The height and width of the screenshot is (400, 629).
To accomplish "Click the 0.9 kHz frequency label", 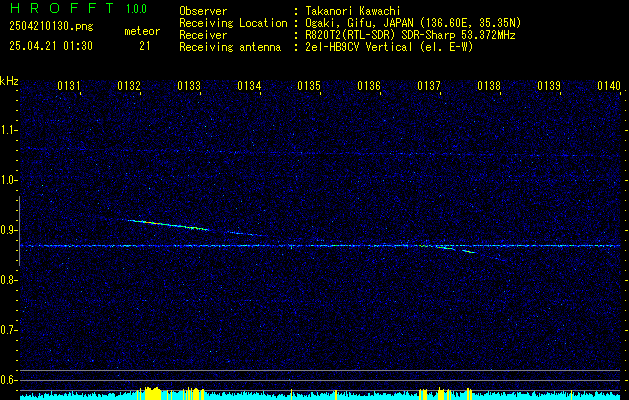I will (8, 230).
